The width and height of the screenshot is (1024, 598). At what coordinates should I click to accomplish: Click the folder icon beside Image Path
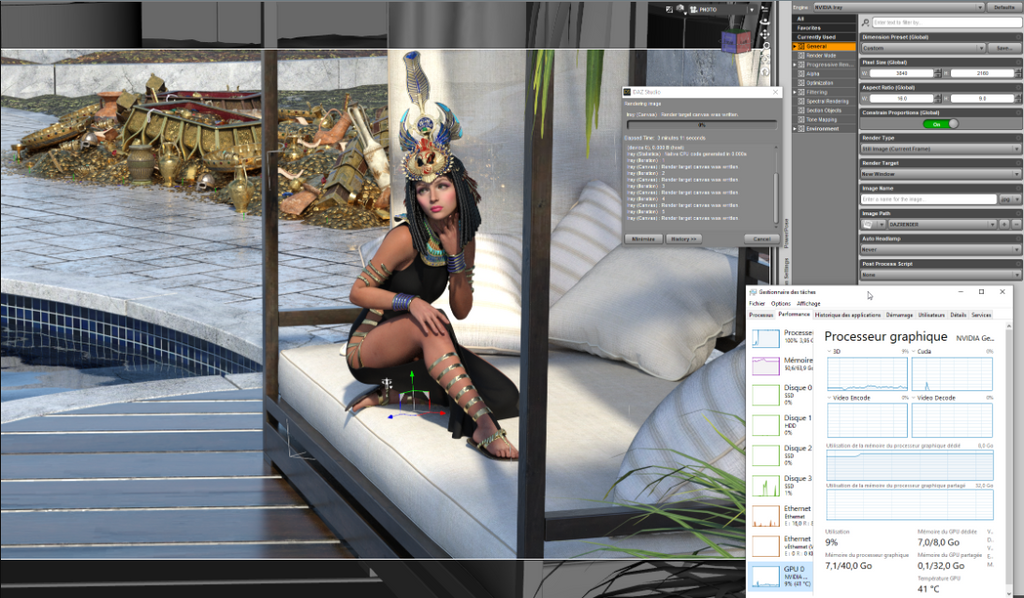coord(868,225)
